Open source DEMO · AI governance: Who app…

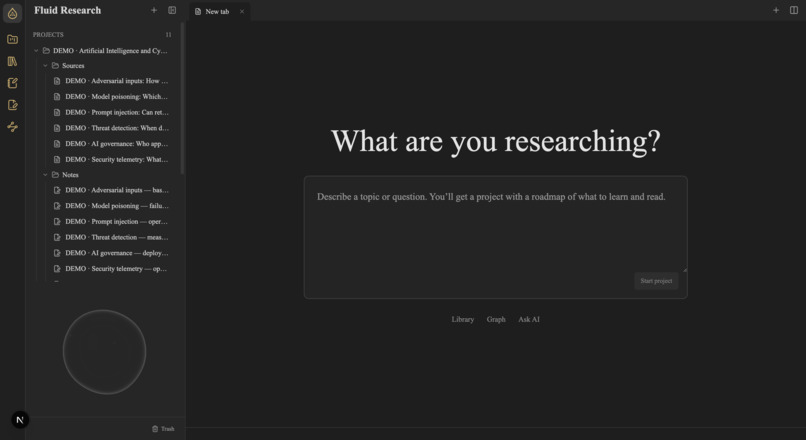[x=116, y=144]
